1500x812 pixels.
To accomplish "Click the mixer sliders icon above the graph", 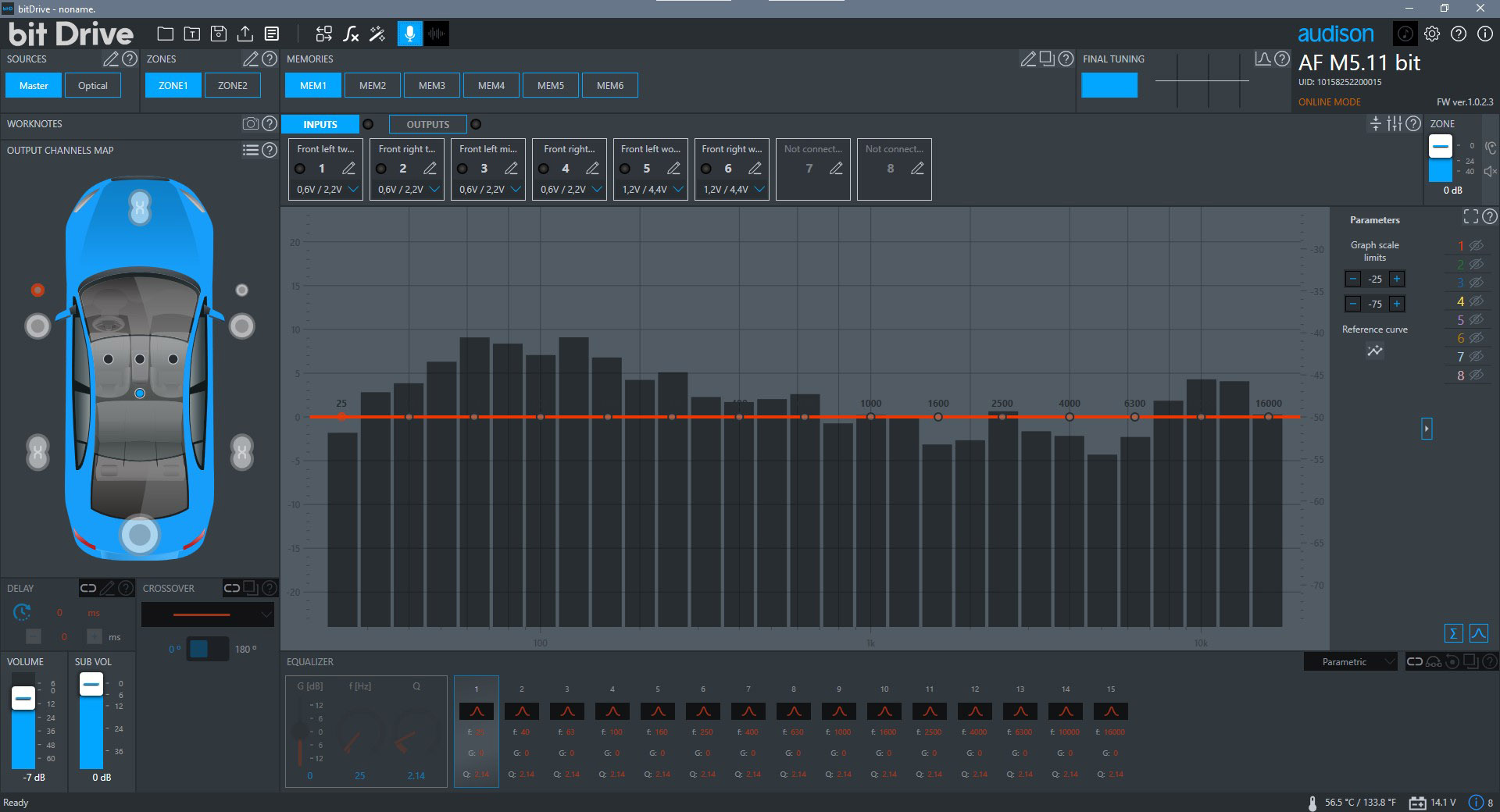I will tap(1395, 123).
